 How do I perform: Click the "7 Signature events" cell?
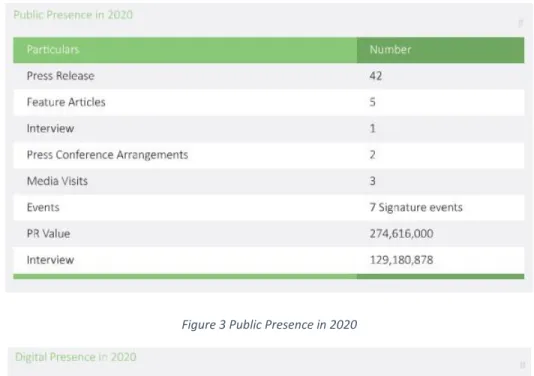pyautogui.click(x=416, y=207)
